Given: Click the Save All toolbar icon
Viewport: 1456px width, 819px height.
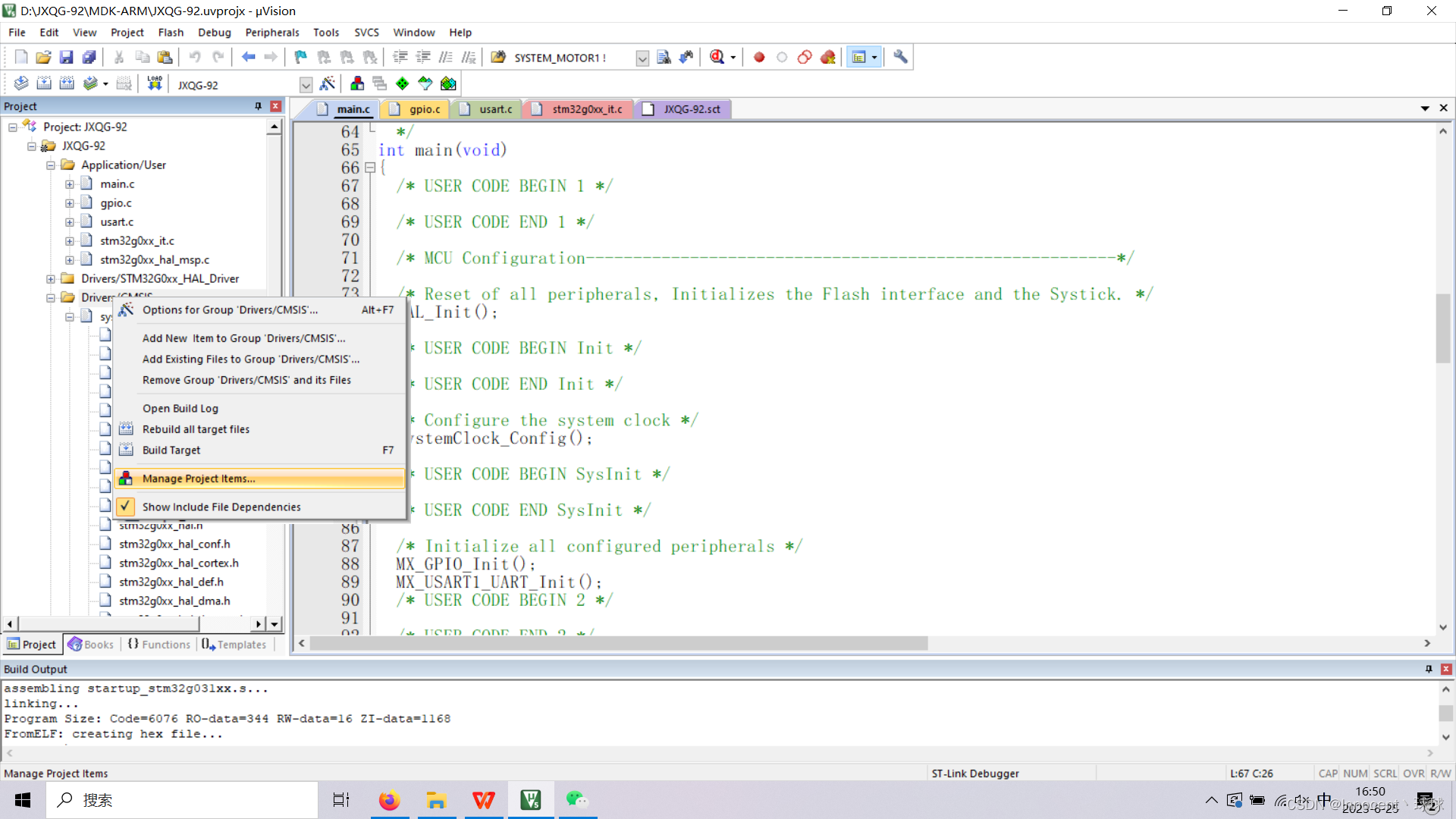Looking at the screenshot, I should point(89,57).
